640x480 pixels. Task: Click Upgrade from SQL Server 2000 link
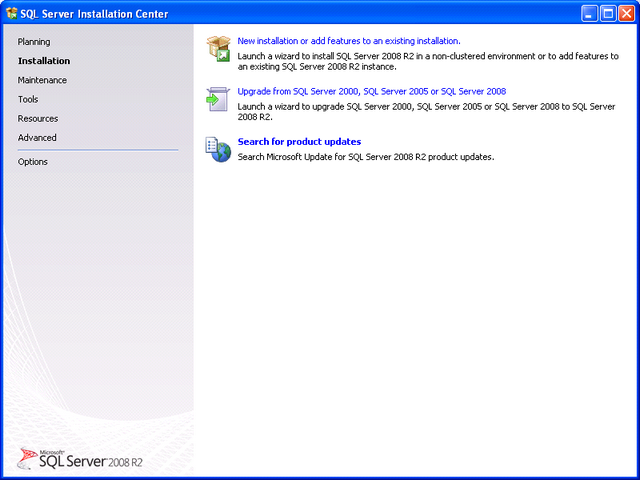371,92
